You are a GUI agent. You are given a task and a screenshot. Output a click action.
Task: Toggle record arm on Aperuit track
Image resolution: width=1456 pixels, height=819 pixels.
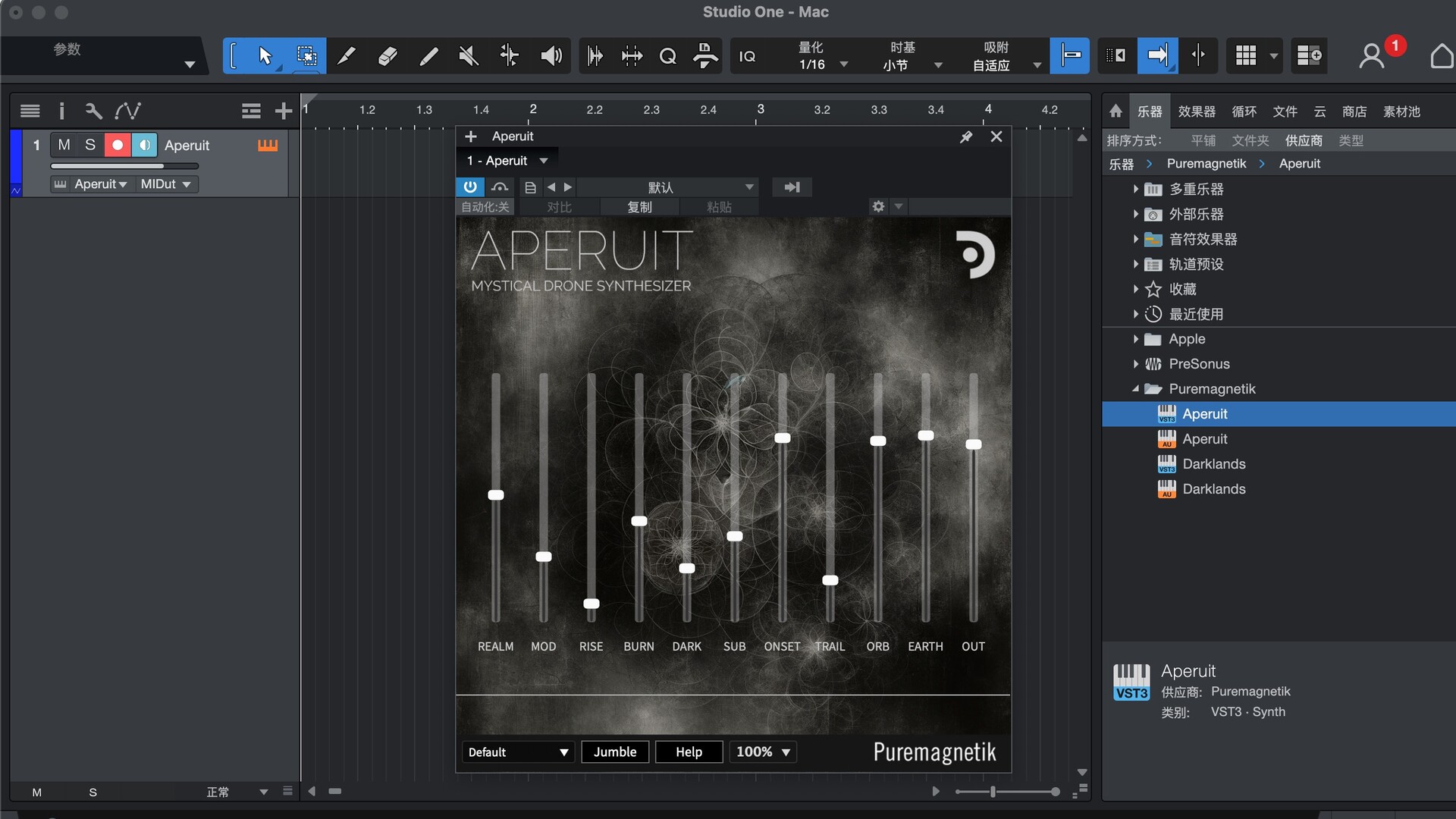118,145
